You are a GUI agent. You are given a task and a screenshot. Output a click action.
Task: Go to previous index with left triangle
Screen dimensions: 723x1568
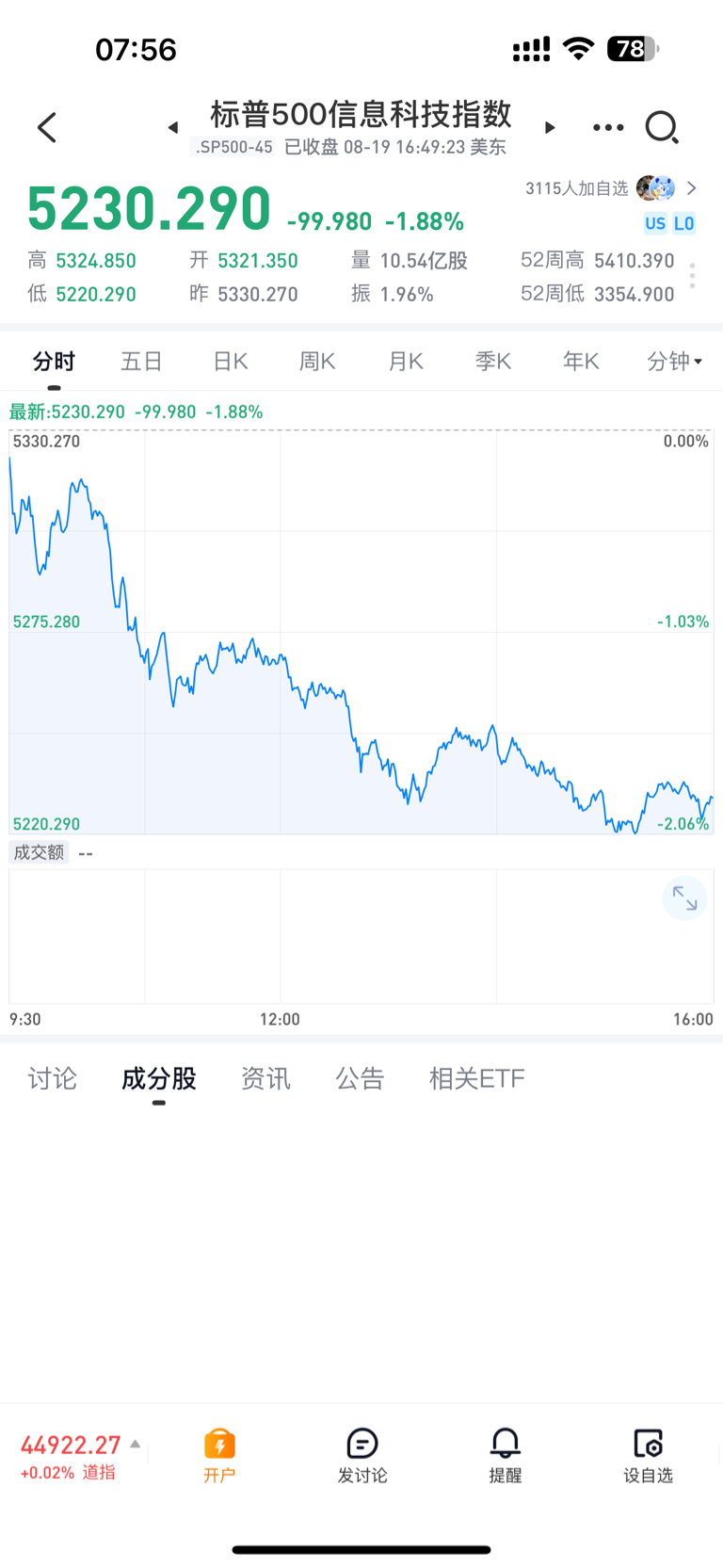click(173, 127)
